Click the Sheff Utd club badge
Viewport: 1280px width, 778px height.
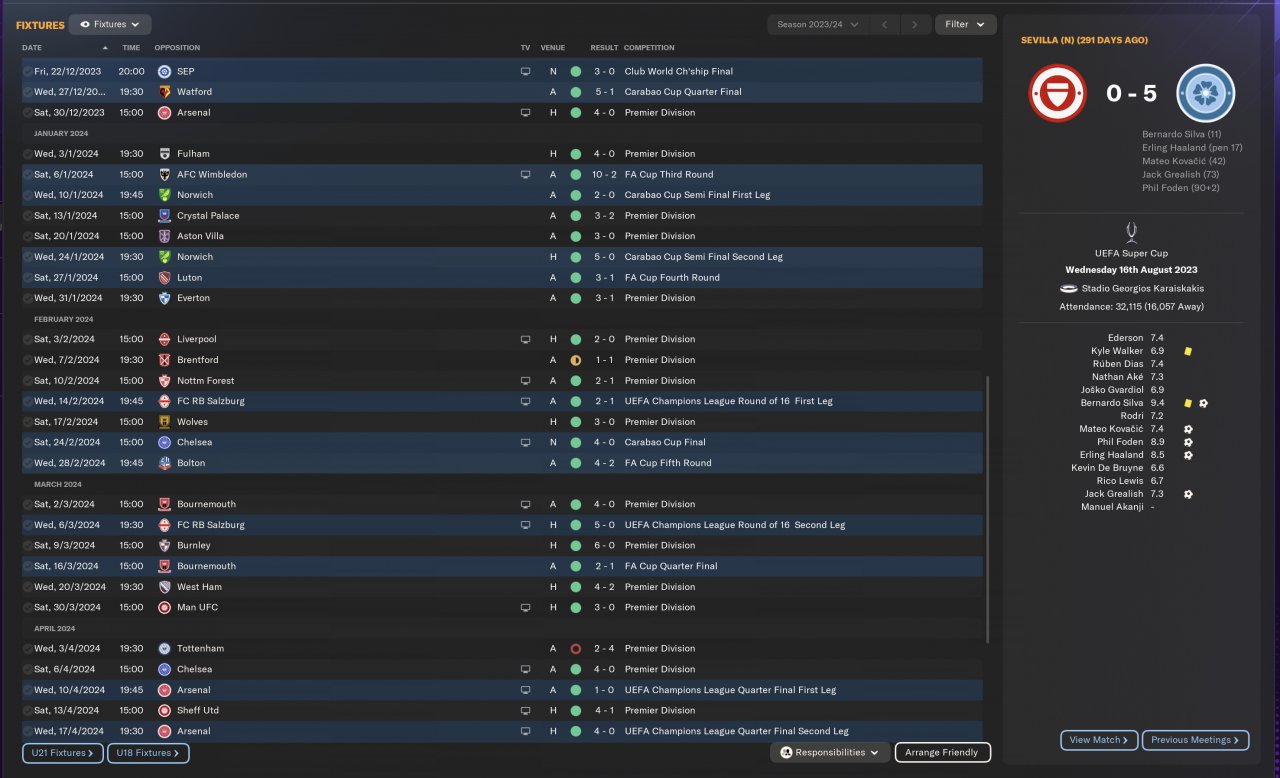(165, 711)
